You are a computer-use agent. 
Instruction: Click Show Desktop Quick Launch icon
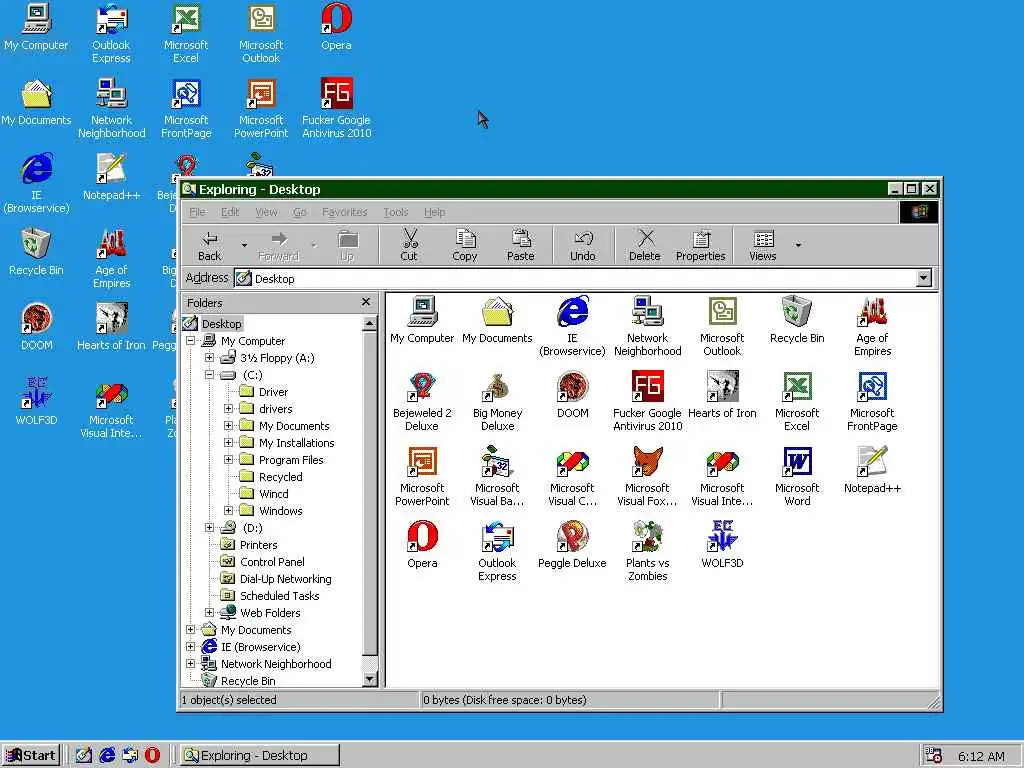click(84, 756)
